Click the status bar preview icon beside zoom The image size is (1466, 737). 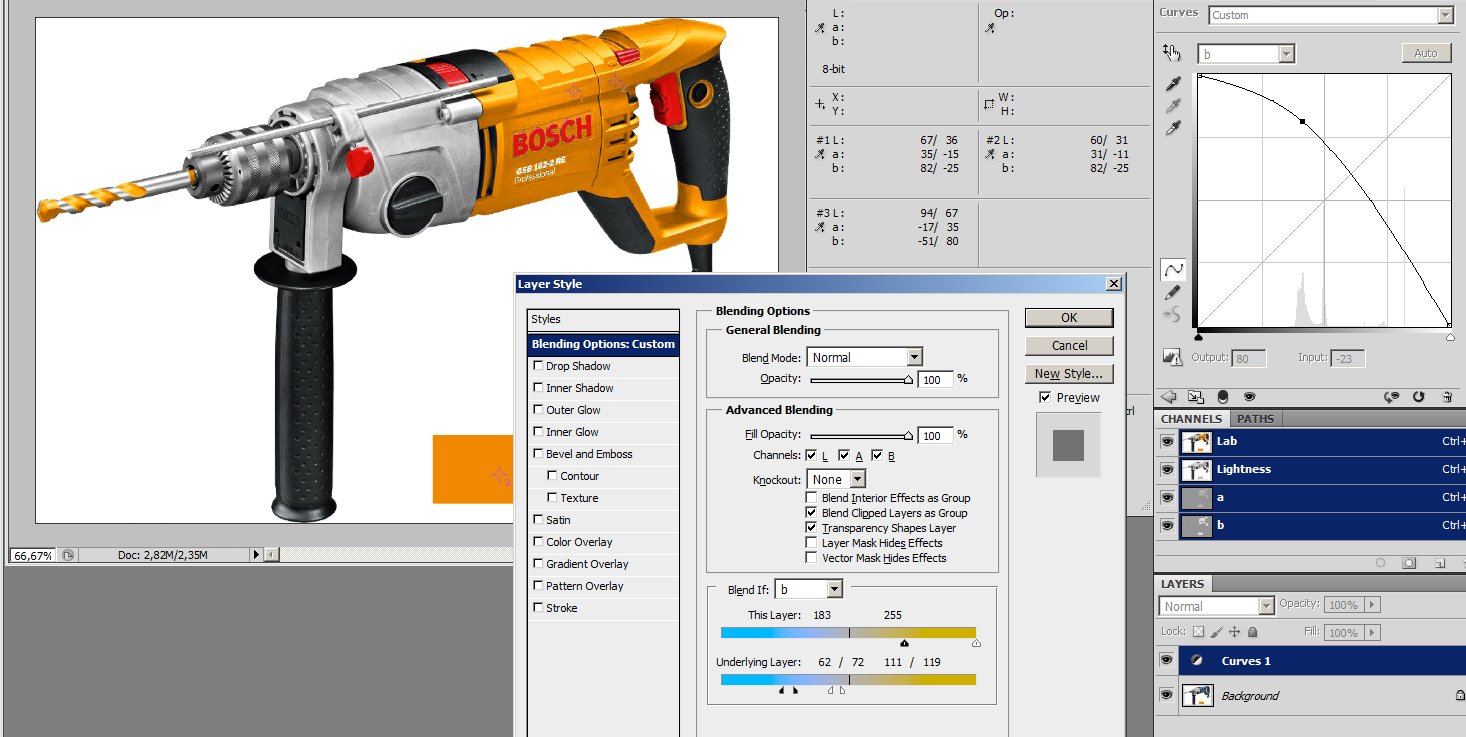click(67, 554)
